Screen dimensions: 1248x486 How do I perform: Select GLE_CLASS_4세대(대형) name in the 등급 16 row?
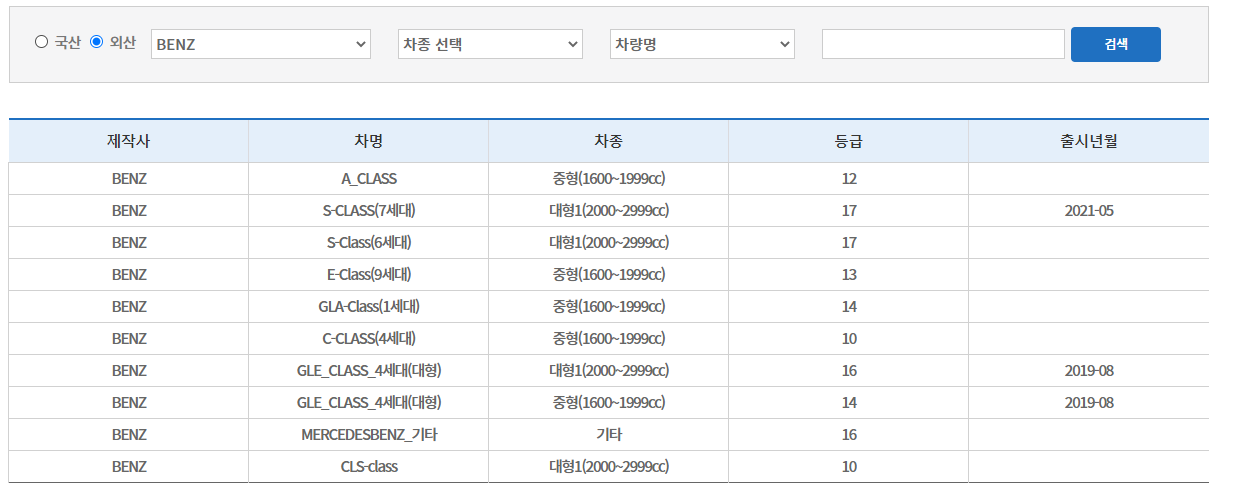(369, 371)
